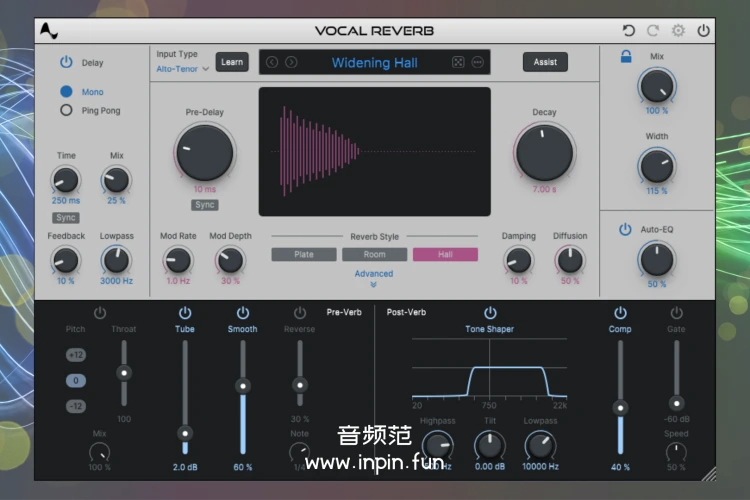Go to previous preset arrow
Viewport: 750px width, 500px height.
point(272,62)
